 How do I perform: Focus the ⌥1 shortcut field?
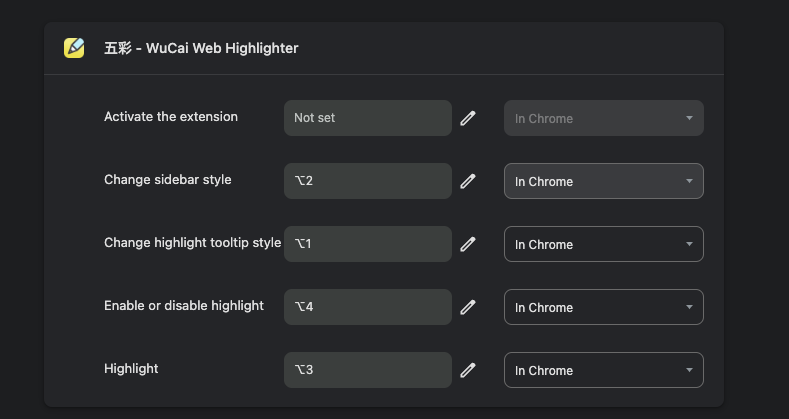[368, 244]
